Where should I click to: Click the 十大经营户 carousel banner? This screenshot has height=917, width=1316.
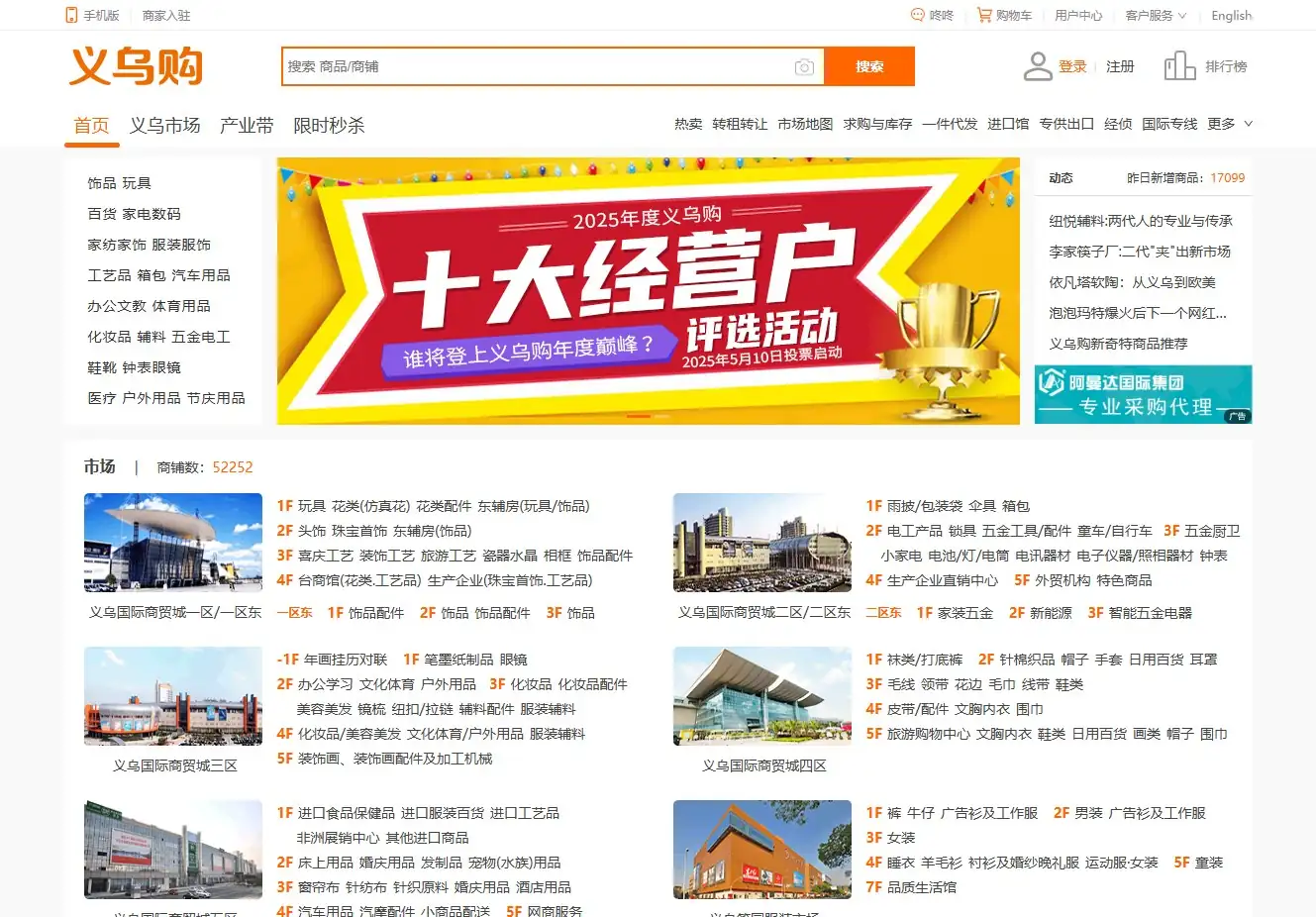(649, 291)
